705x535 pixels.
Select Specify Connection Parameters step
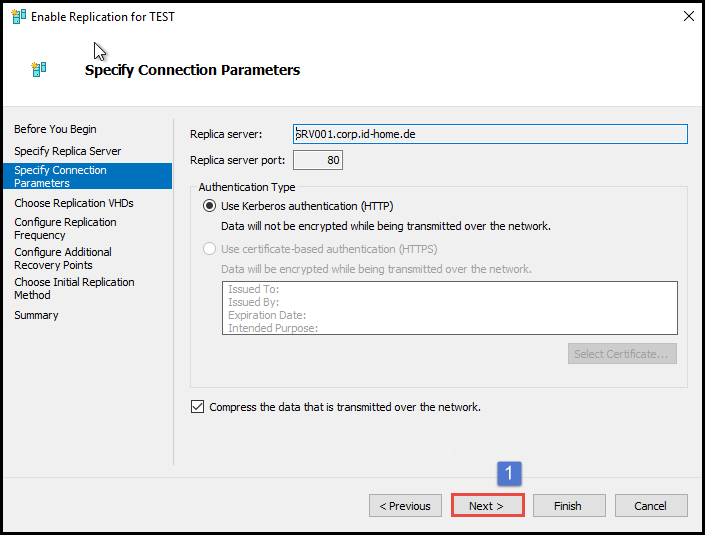click(60, 177)
